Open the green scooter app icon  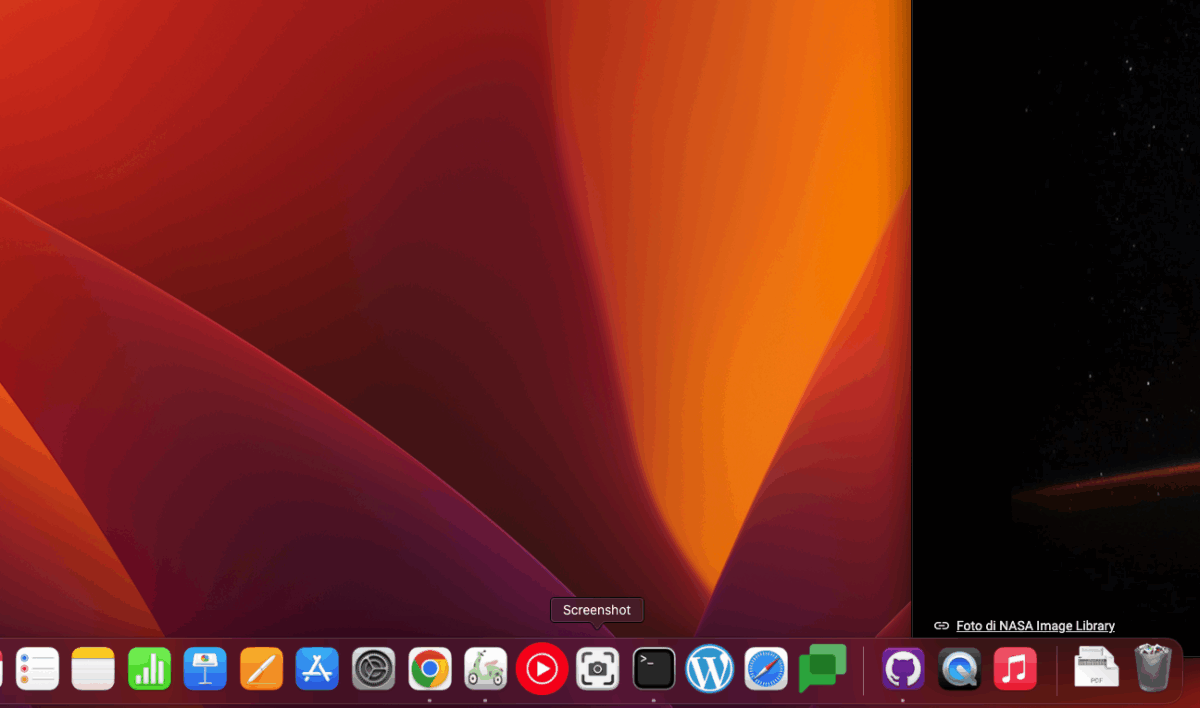tap(486, 669)
